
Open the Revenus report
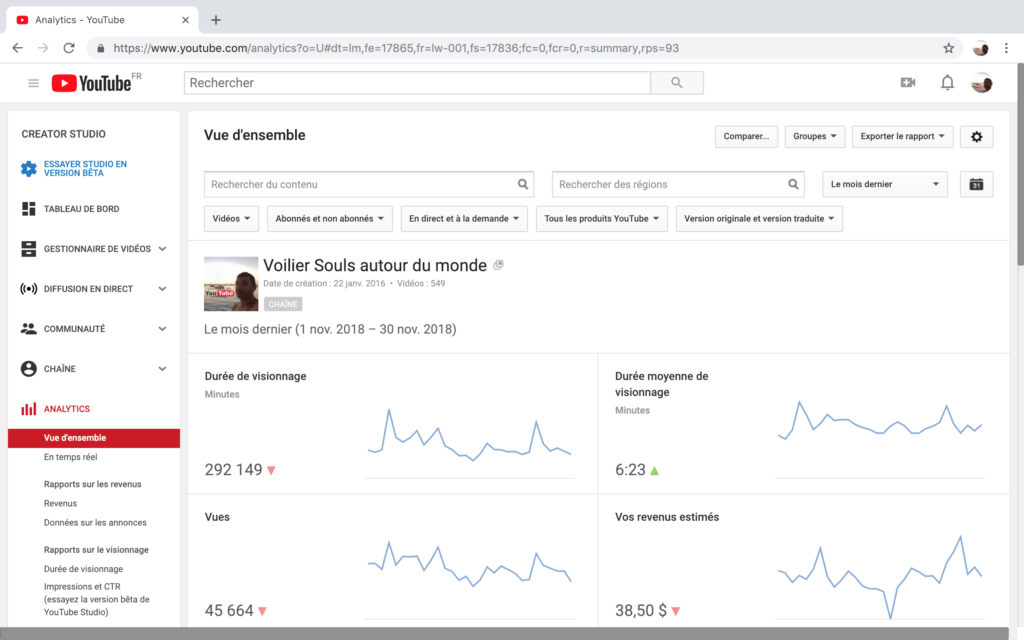[x=60, y=504]
